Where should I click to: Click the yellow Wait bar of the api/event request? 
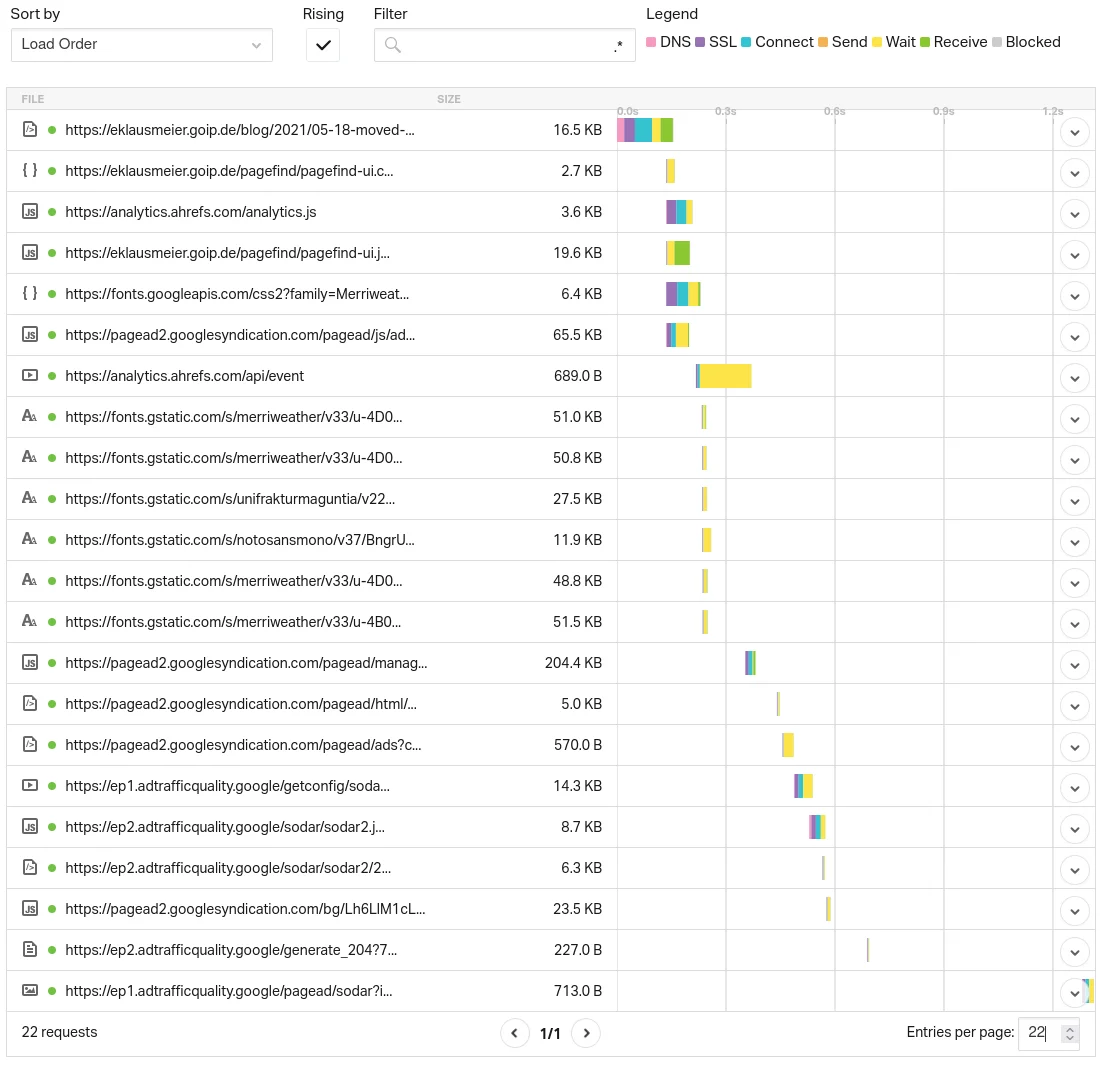point(725,376)
